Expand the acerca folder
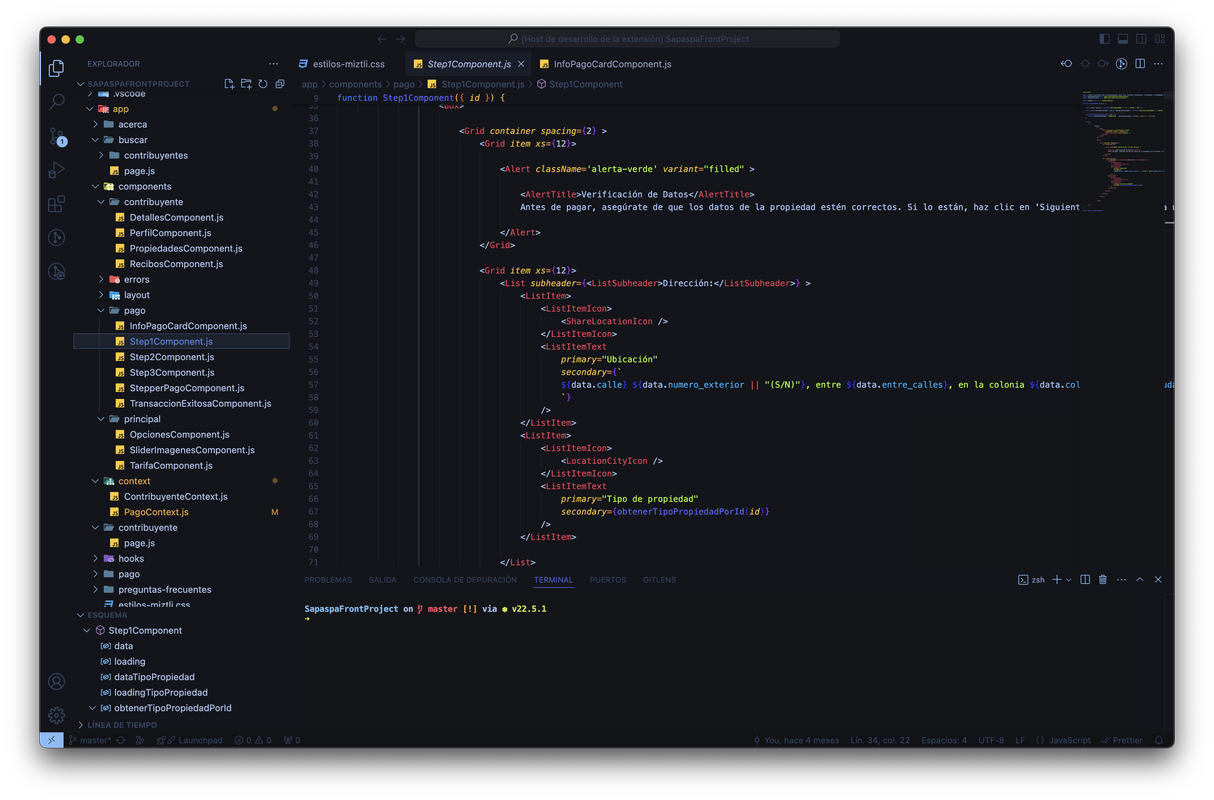Viewport: 1214px width, 800px height. 96,125
